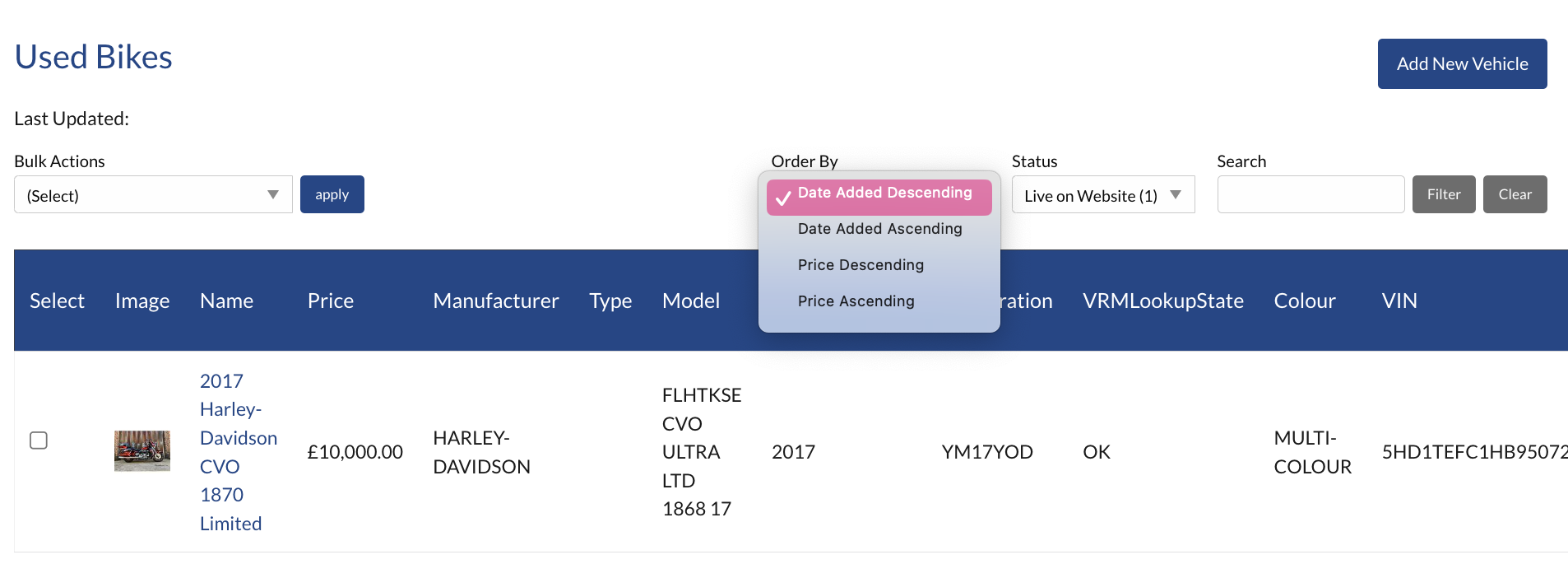Click the checkmark beside Date Added Descending
The width and height of the screenshot is (1568, 578).
coord(784,198)
